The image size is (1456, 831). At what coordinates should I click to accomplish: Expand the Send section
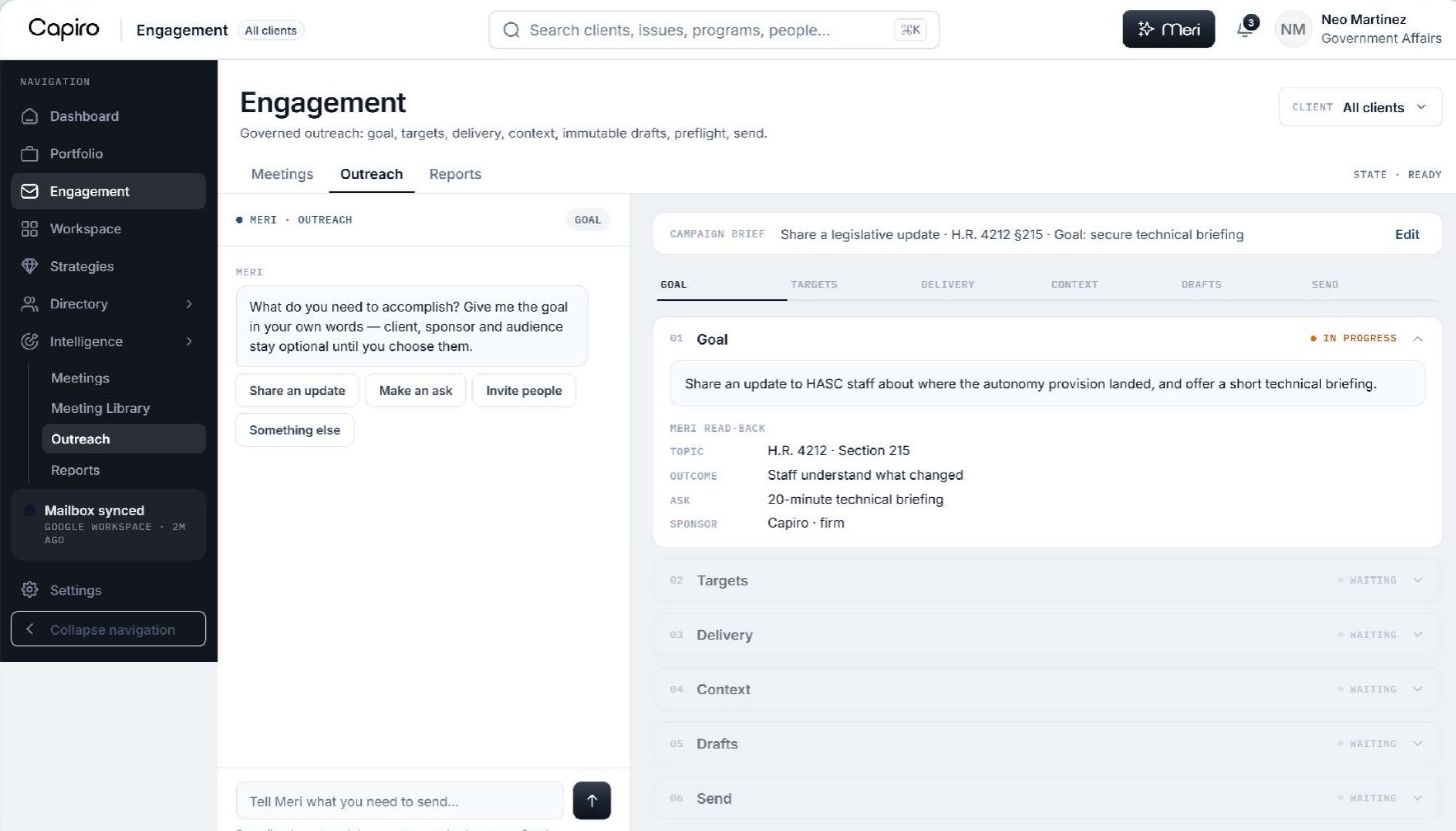coord(1047,798)
